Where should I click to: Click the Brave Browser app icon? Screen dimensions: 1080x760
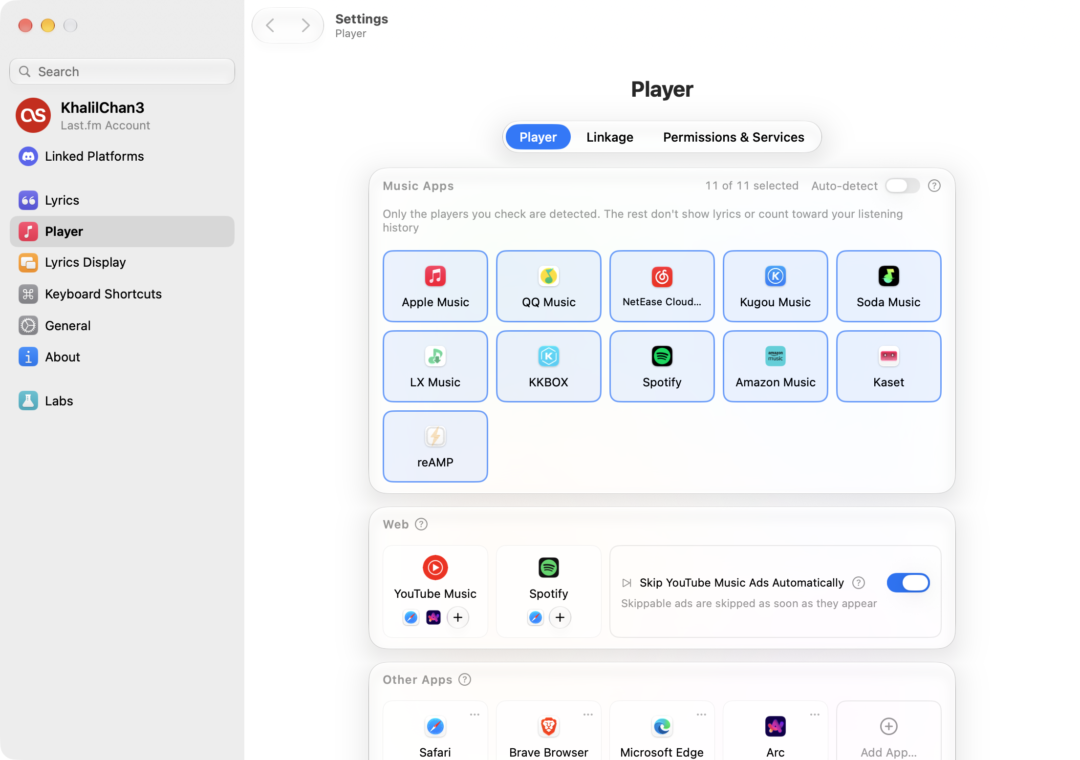coord(548,726)
